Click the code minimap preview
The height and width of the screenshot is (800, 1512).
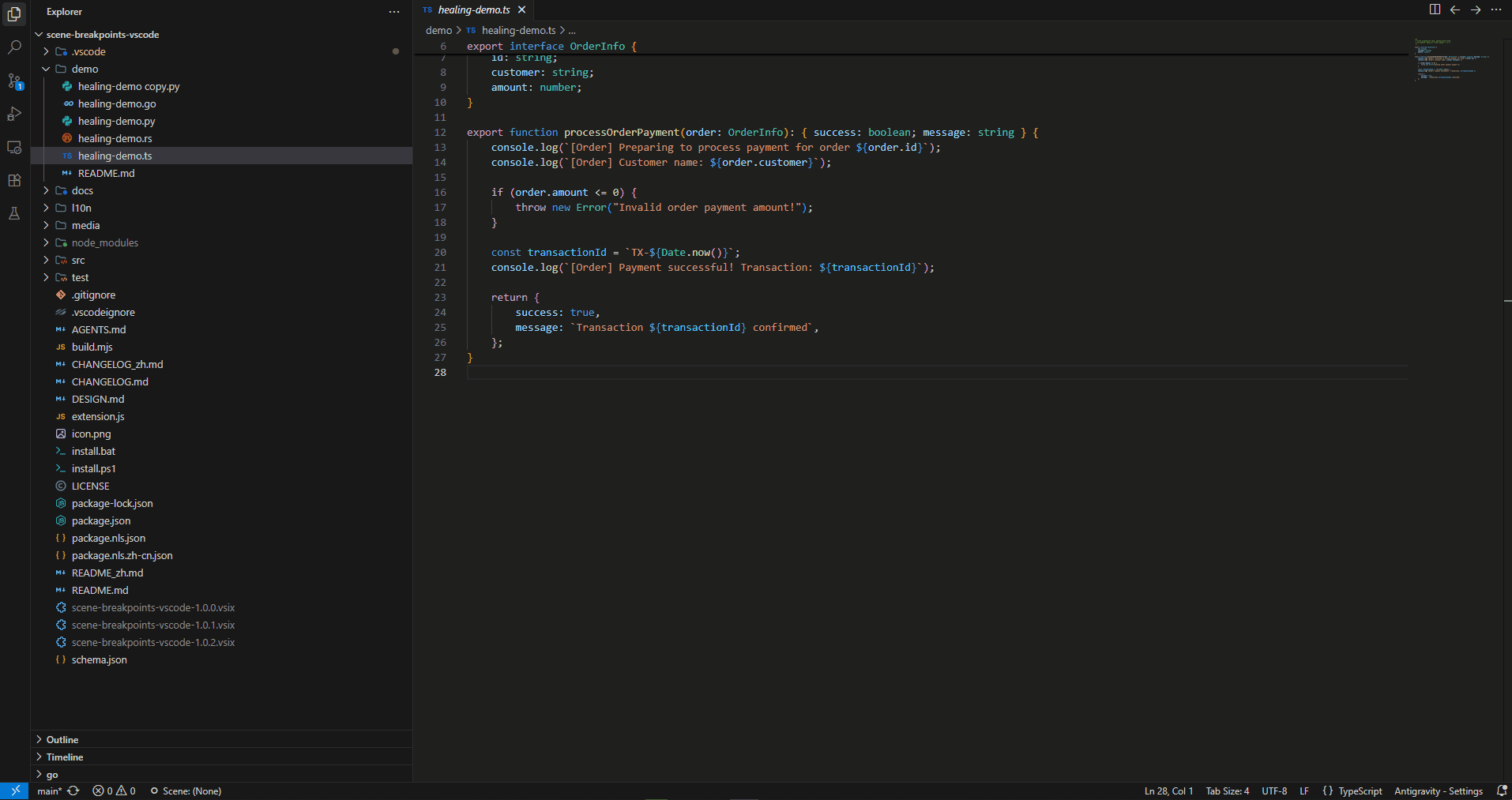[1454, 59]
